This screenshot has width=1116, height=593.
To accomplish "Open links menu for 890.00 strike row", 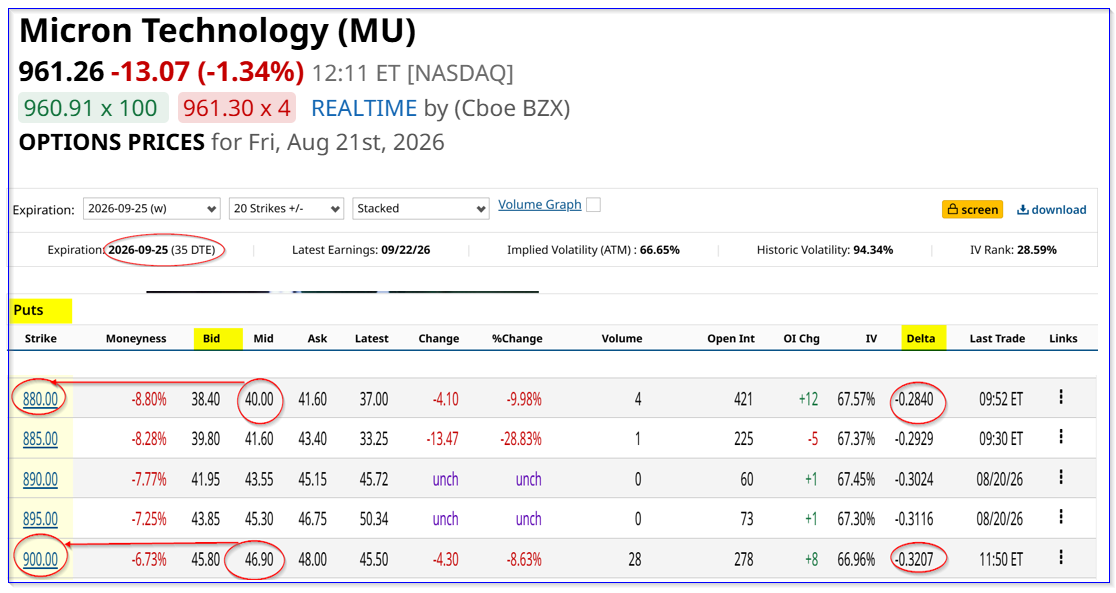I will pos(1060,477).
